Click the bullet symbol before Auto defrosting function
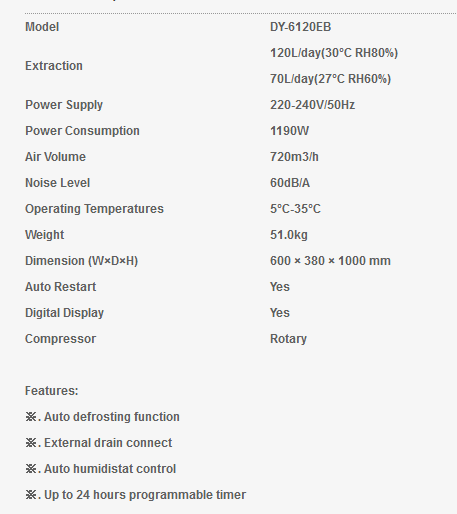The height and width of the screenshot is (514, 457). (31, 417)
